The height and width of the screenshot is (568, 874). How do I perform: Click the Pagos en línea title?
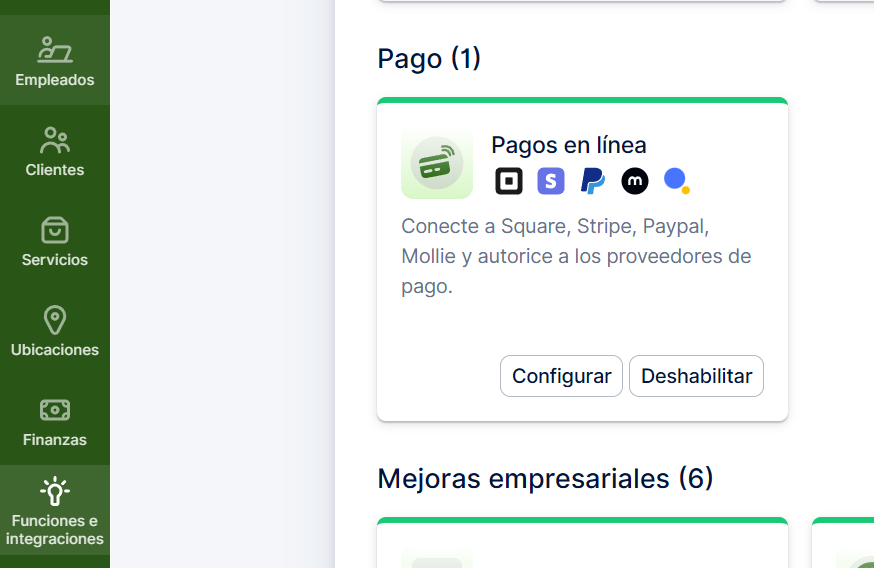point(569,145)
